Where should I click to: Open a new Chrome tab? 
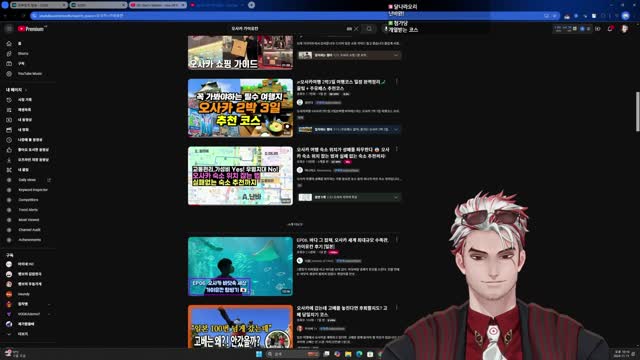[251, 5]
